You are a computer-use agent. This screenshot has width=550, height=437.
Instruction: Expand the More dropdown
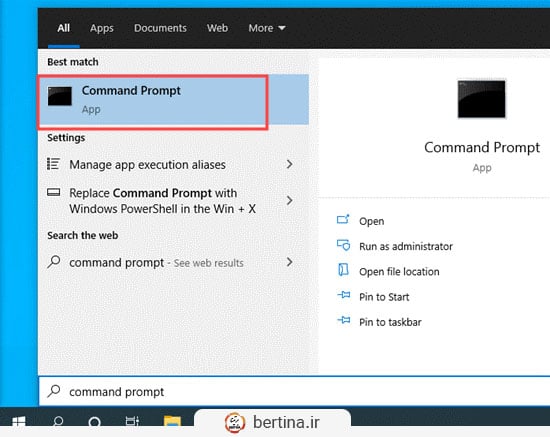click(x=267, y=28)
